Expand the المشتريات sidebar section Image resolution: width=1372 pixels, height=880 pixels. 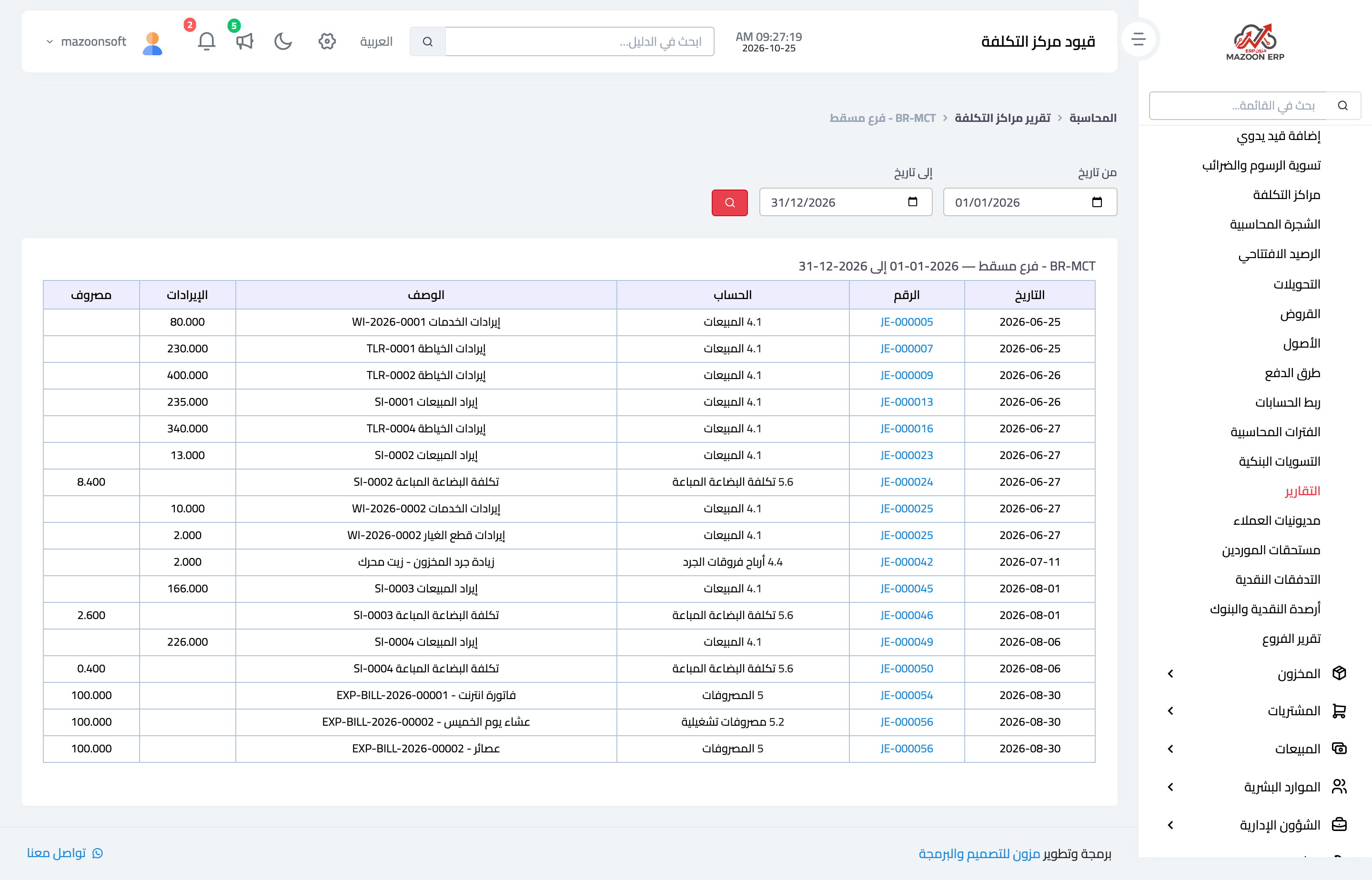[x=1256, y=711]
